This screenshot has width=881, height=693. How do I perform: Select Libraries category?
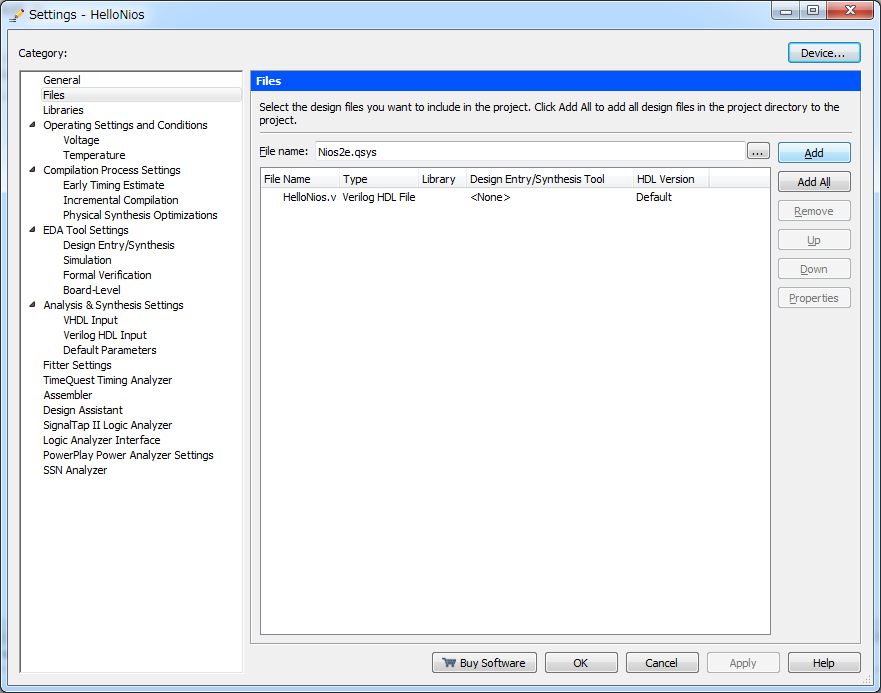click(63, 110)
